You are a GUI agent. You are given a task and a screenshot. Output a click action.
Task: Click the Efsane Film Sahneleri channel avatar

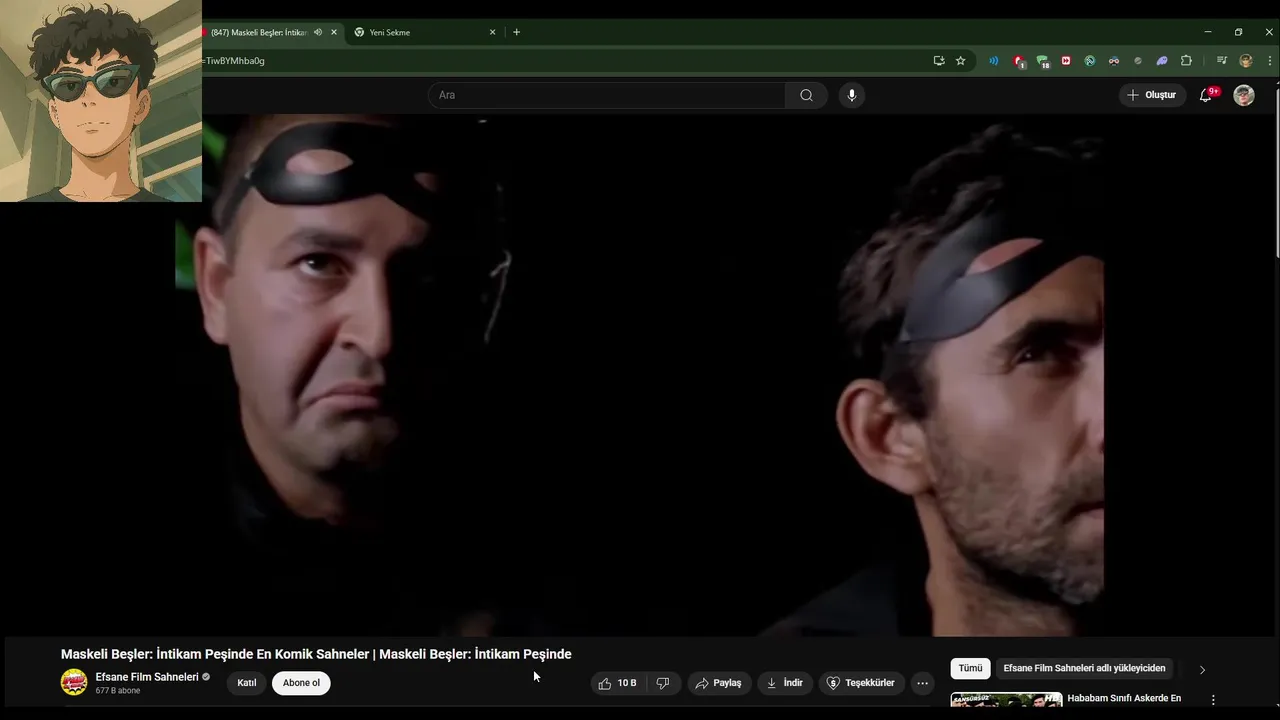click(74, 683)
